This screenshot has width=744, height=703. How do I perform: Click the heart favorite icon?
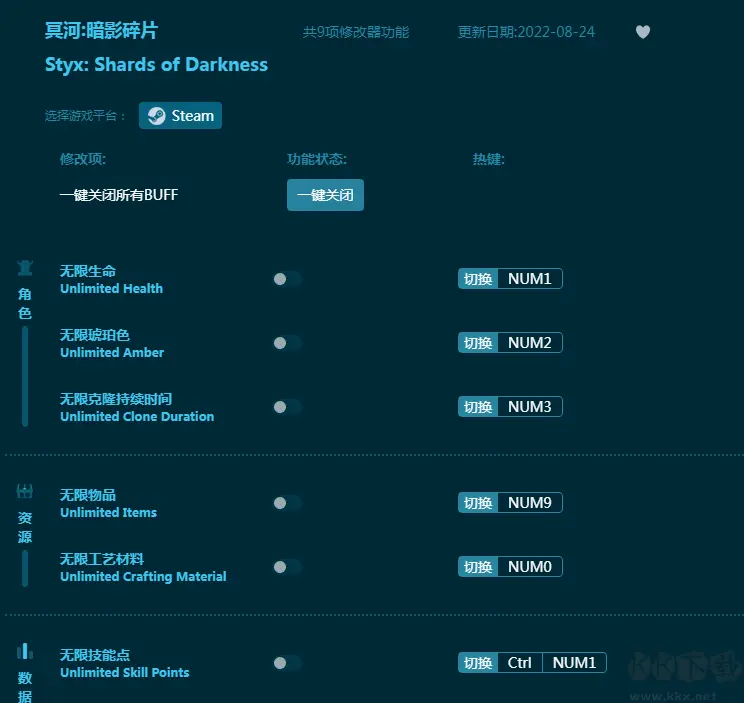[643, 32]
